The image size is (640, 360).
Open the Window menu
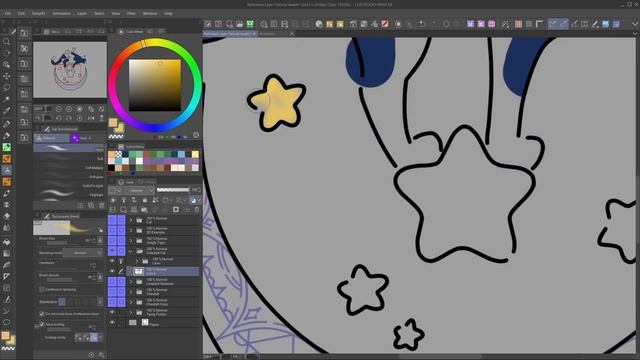point(150,13)
